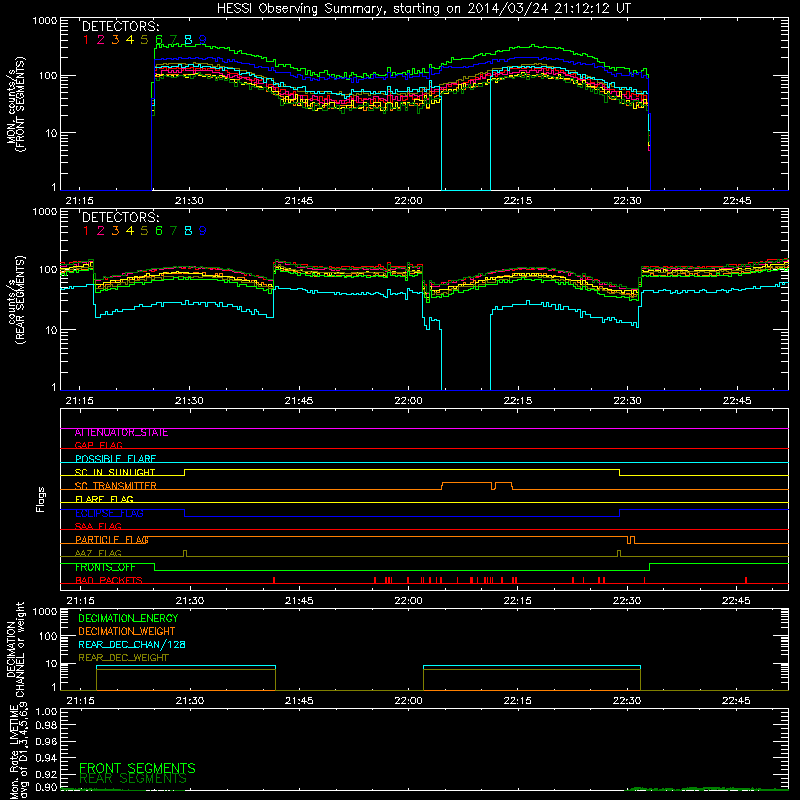800x800 pixels.
Task: Click the 'Flags' y-axis title
Action: pyautogui.click(x=41, y=499)
